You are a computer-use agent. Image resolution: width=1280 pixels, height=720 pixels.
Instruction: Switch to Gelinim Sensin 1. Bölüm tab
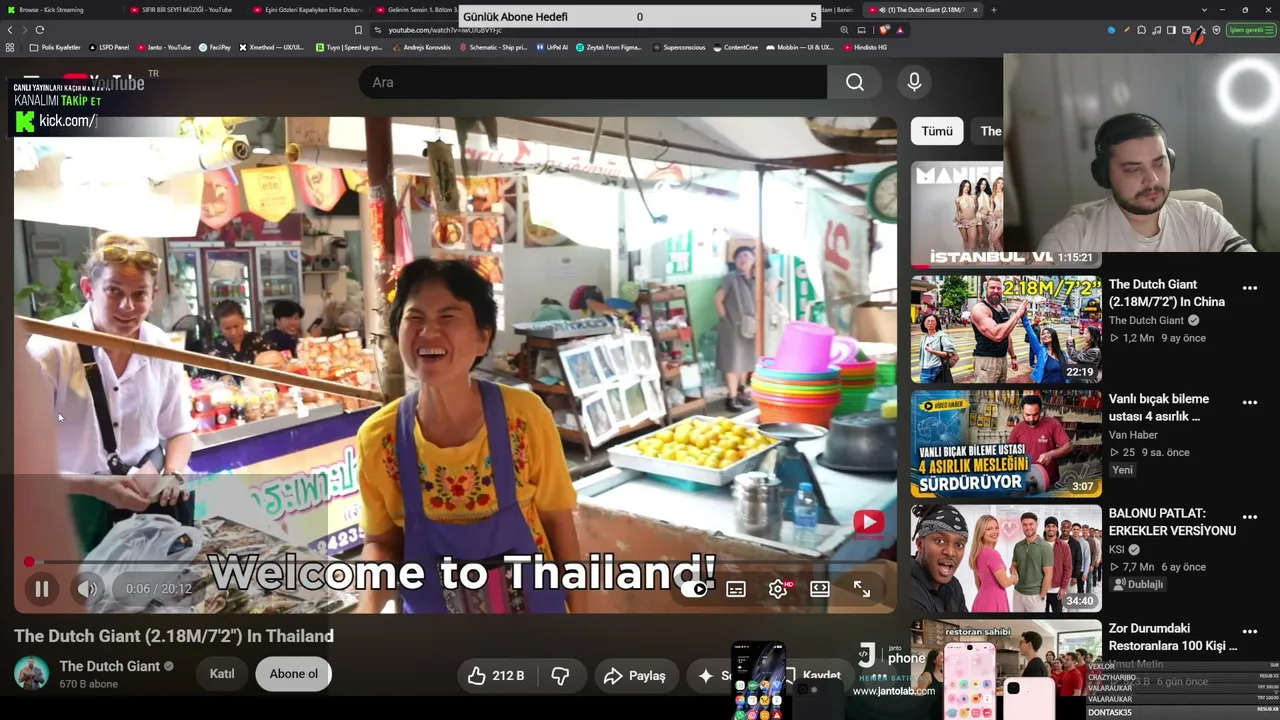click(415, 10)
